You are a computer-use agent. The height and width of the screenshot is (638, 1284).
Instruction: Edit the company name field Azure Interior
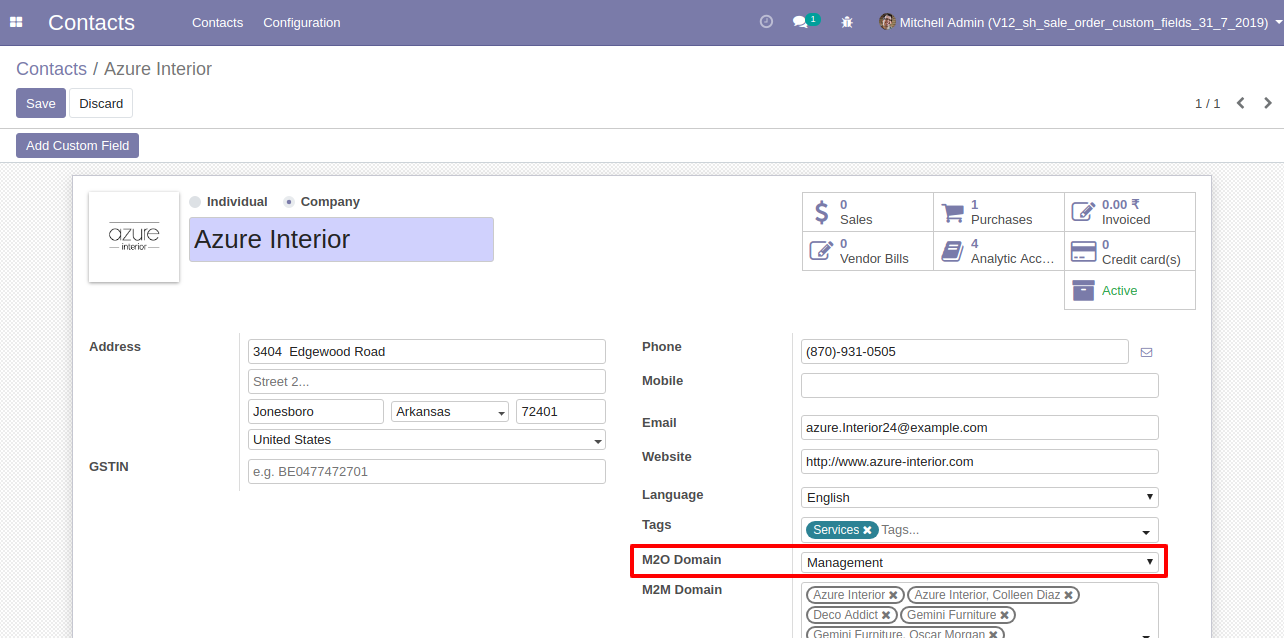point(341,240)
